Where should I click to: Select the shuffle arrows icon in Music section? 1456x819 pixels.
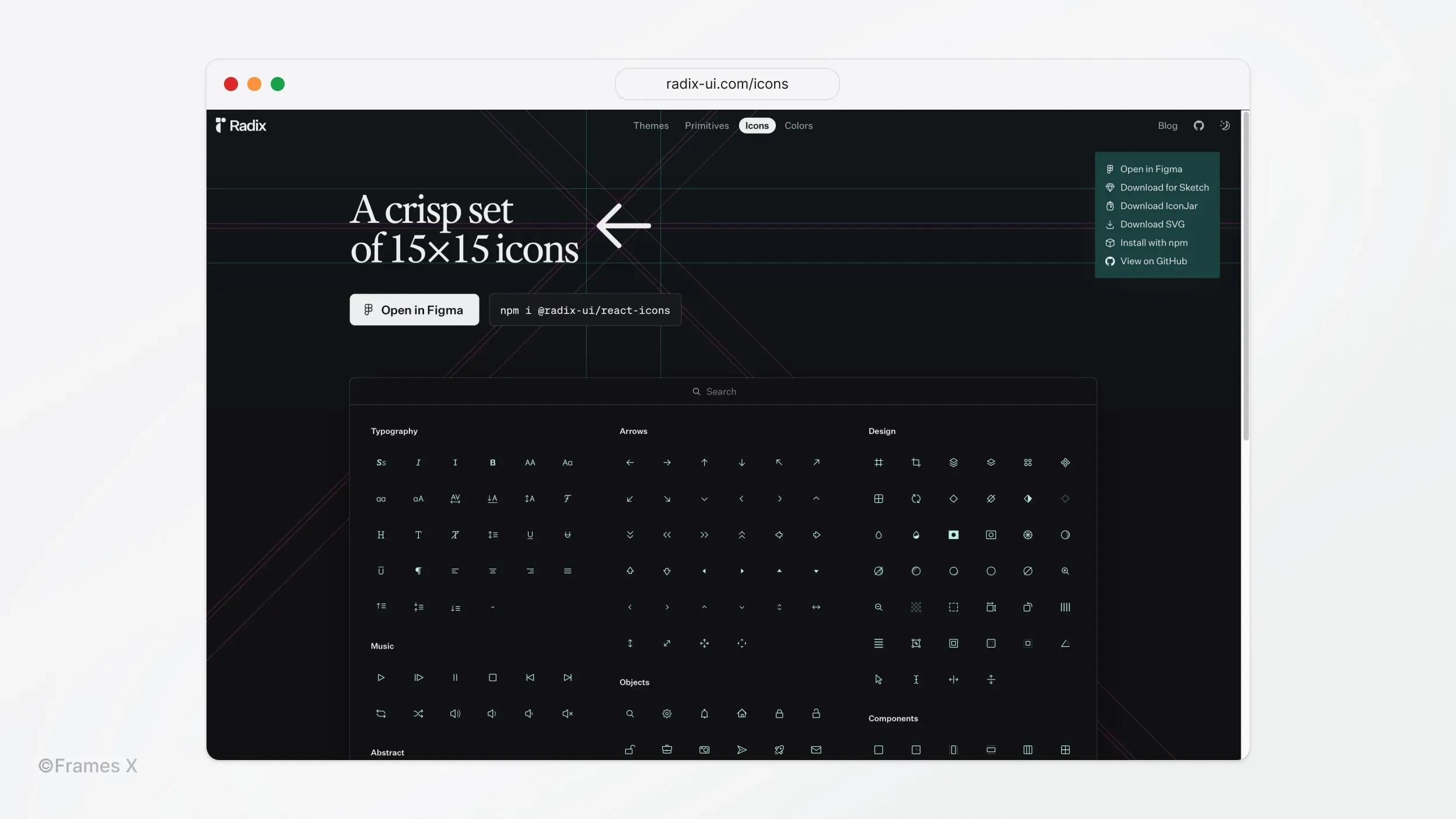[x=418, y=713]
